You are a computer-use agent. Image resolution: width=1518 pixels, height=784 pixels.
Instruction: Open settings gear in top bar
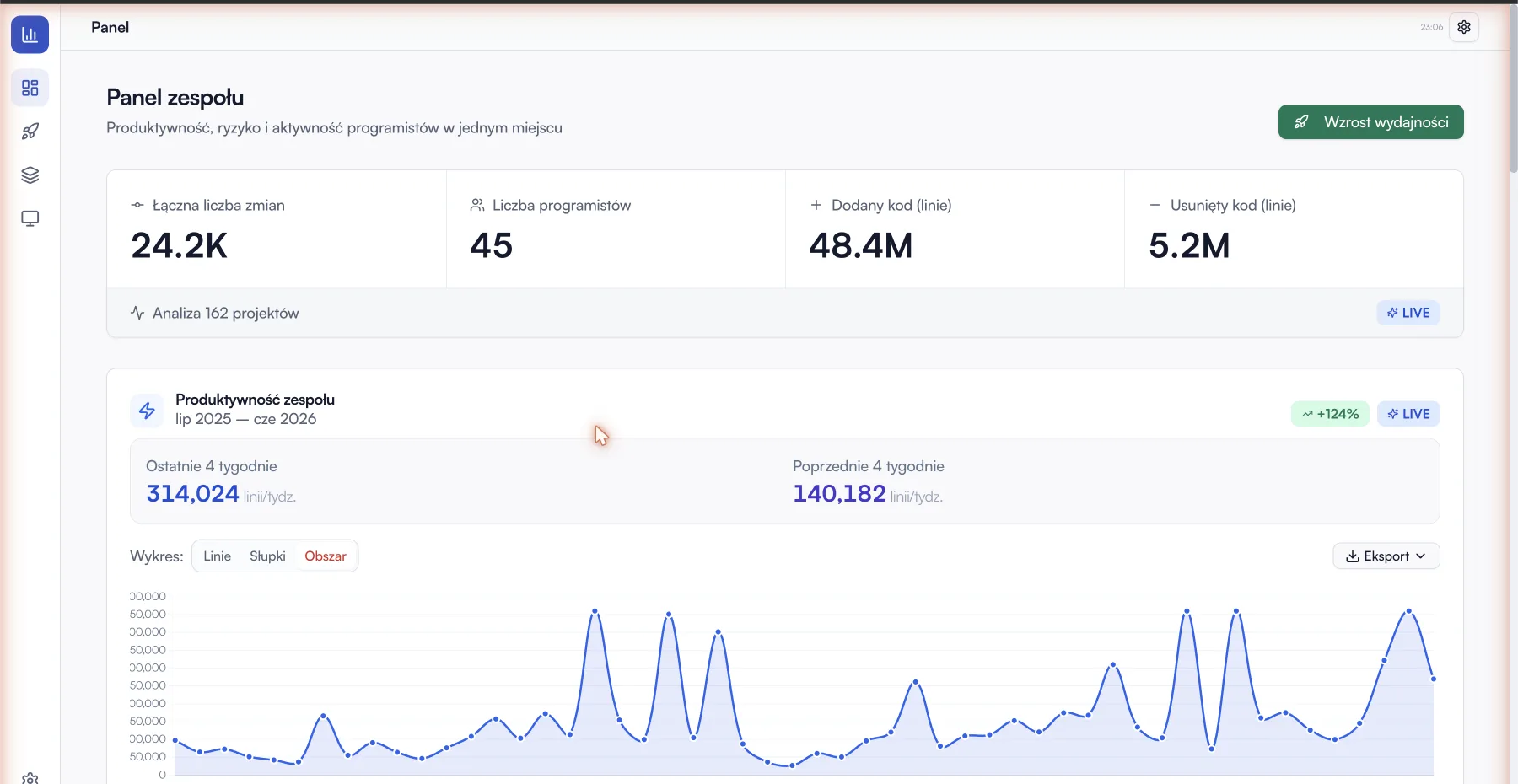[x=1464, y=27]
